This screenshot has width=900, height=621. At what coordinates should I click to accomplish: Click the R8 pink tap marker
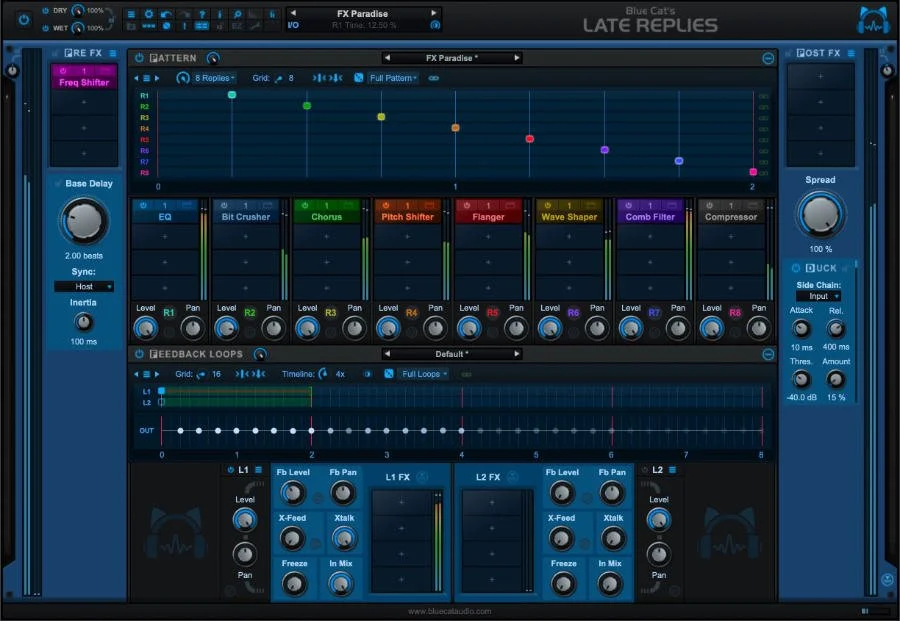tap(753, 172)
